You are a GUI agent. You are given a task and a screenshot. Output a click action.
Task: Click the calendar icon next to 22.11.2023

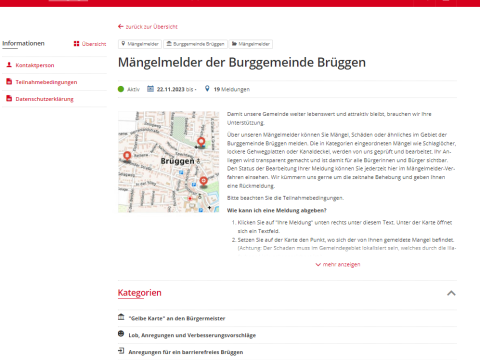(151, 89)
